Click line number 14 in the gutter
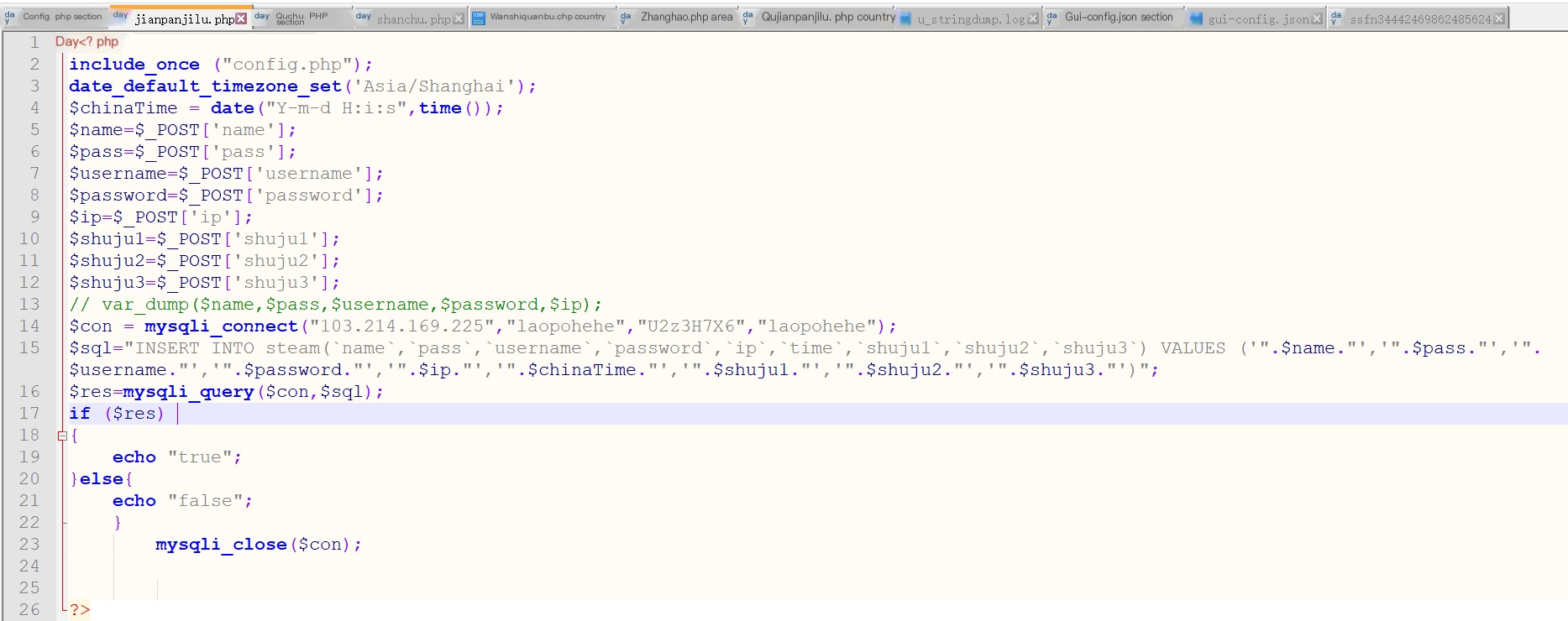Screen dimensions: 1568x621 29,326
